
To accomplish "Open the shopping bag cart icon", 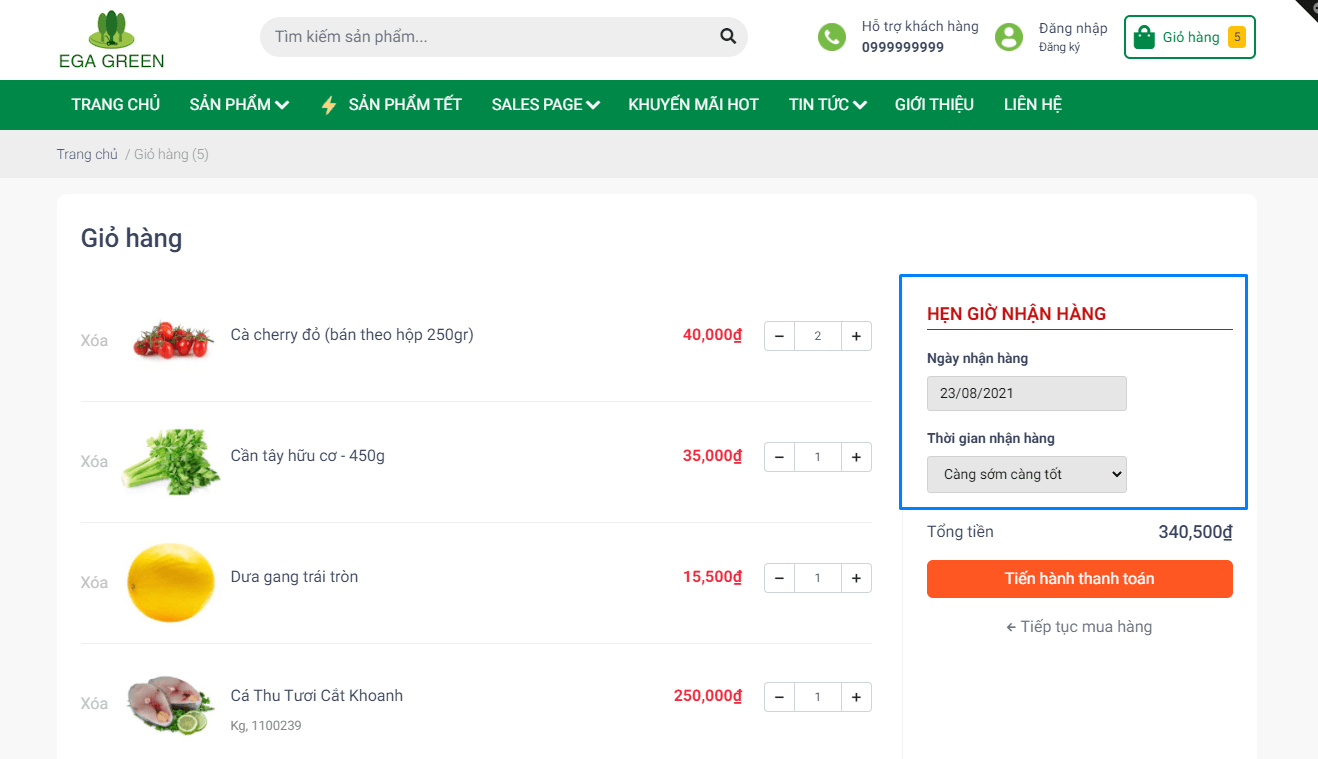I will [x=1144, y=37].
